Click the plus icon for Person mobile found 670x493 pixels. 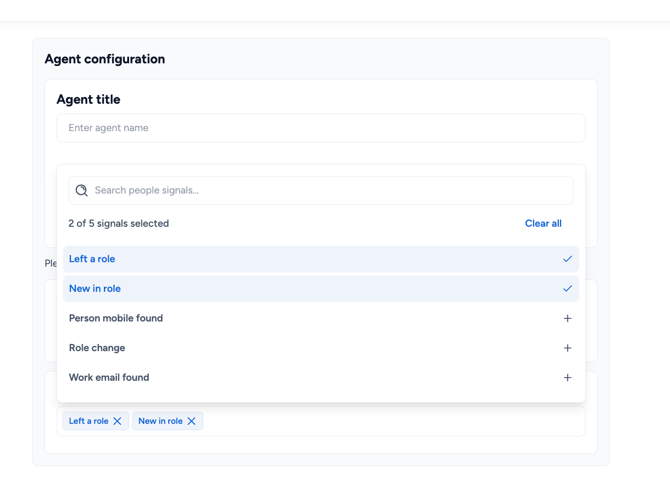point(567,319)
